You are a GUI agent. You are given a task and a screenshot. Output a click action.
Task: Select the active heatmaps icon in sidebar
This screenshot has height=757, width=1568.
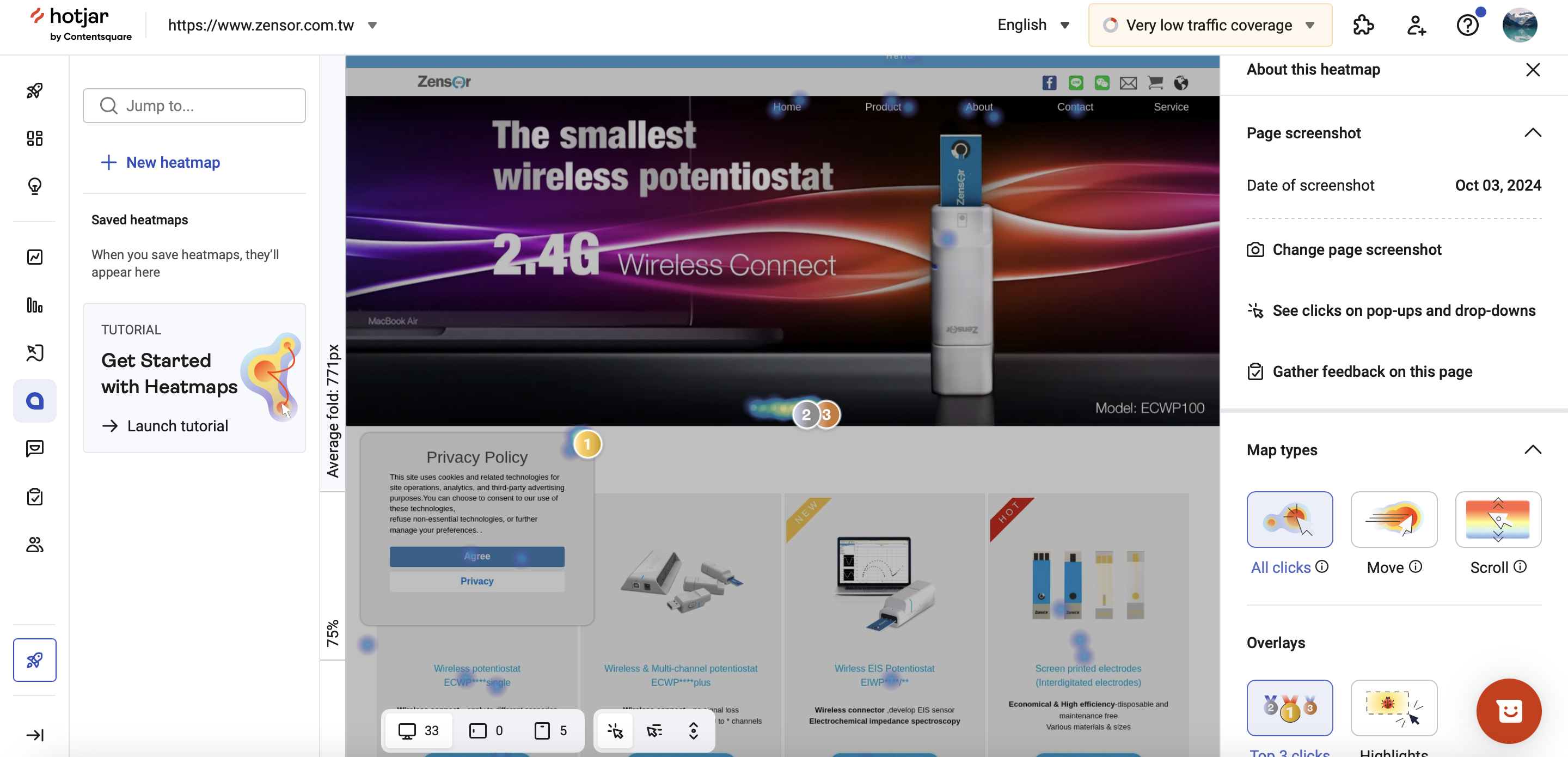tap(35, 401)
